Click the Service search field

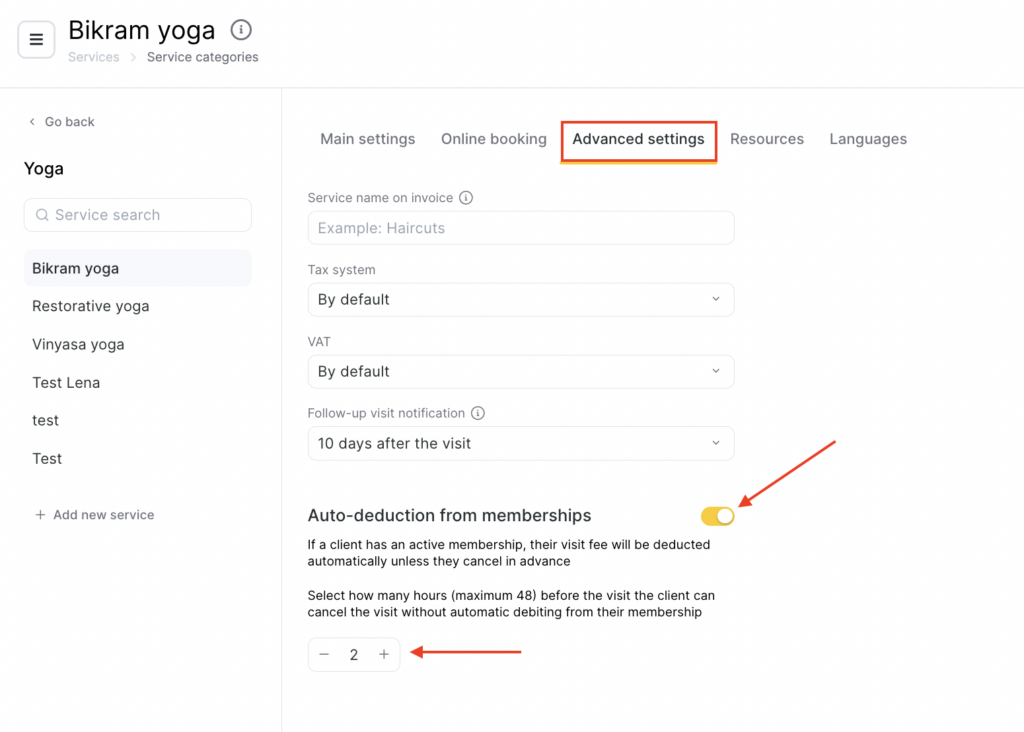tap(138, 215)
